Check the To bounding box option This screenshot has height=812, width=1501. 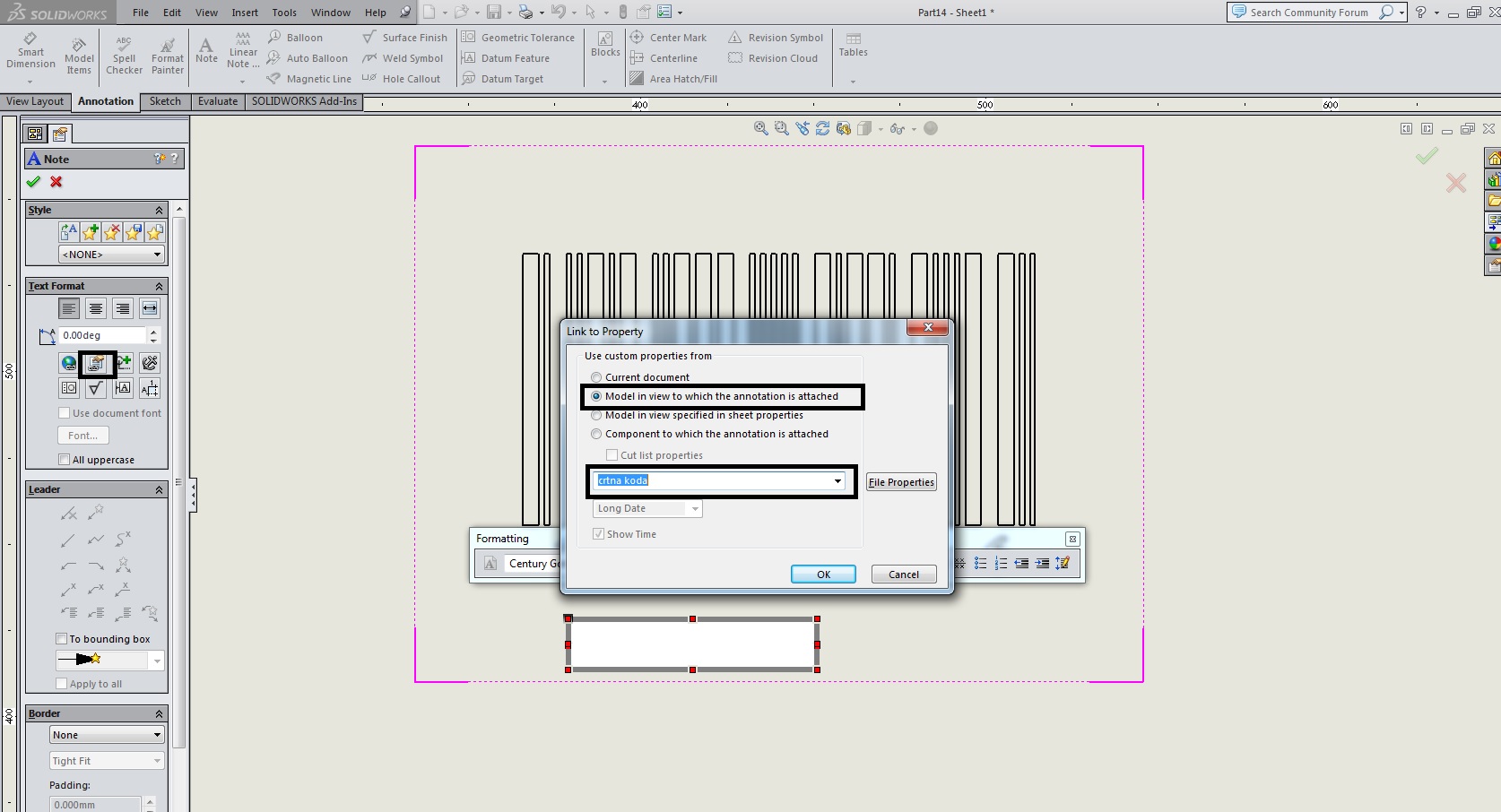(62, 639)
